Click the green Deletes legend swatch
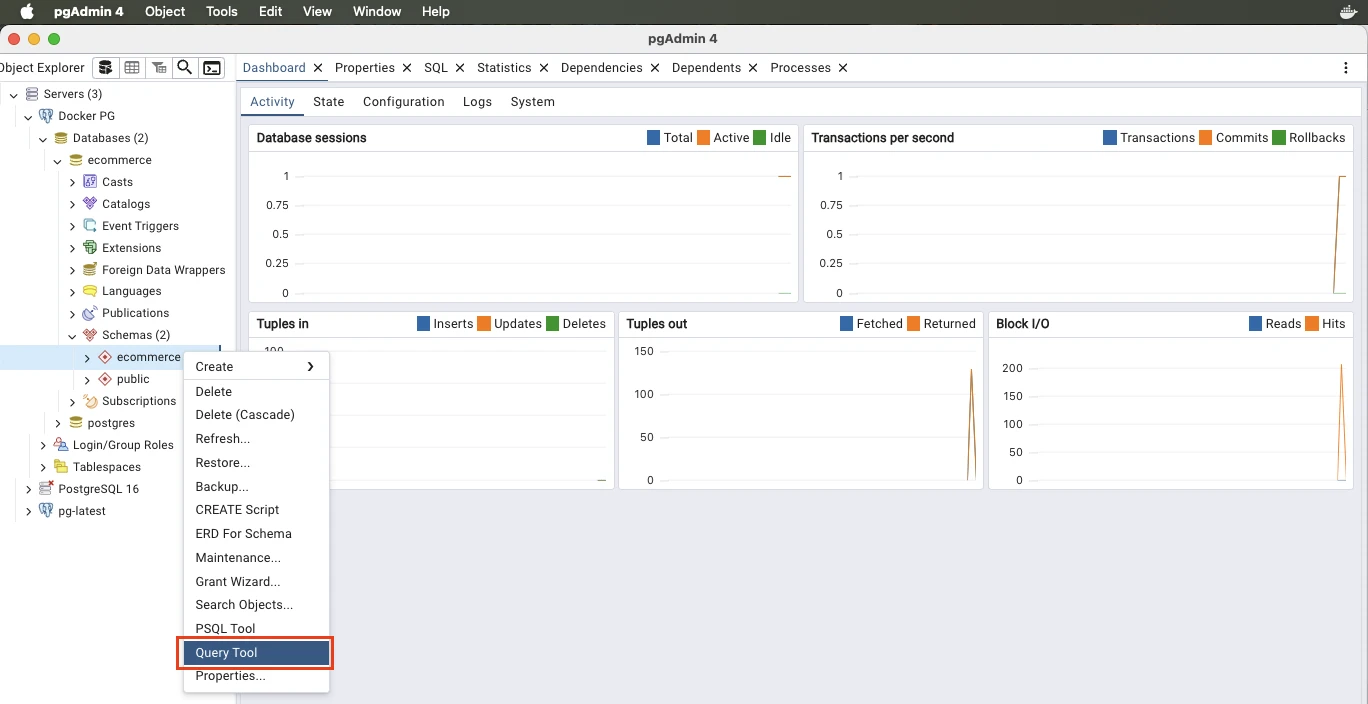The width and height of the screenshot is (1368, 704). [x=553, y=324]
